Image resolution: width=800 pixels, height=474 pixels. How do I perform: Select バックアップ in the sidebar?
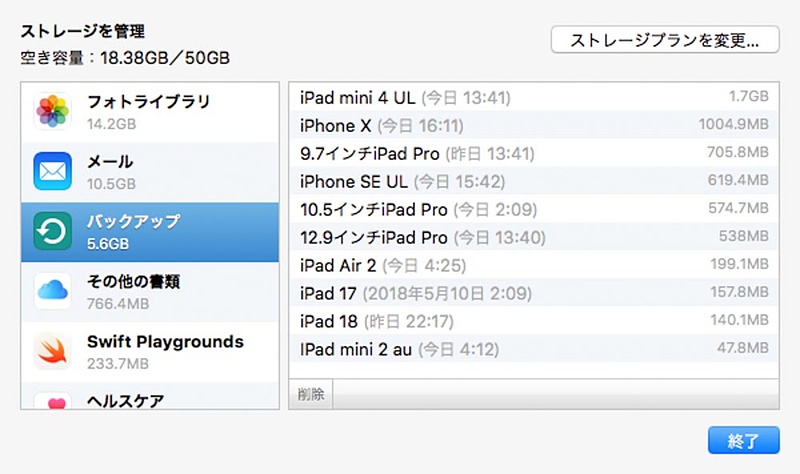[150, 232]
